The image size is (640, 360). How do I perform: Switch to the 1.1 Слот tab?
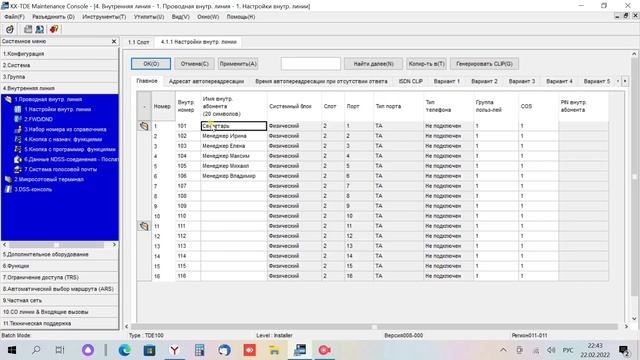coord(139,42)
